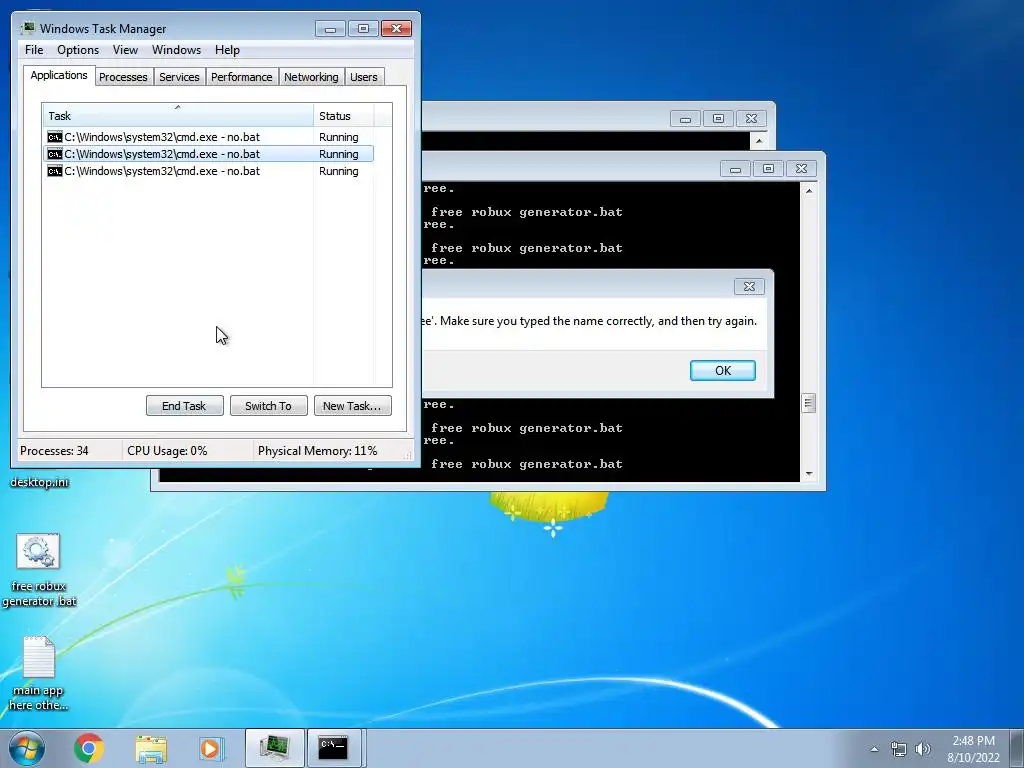Show hidden tray icons arrow
This screenshot has width=1024, height=768.
tap(874, 749)
